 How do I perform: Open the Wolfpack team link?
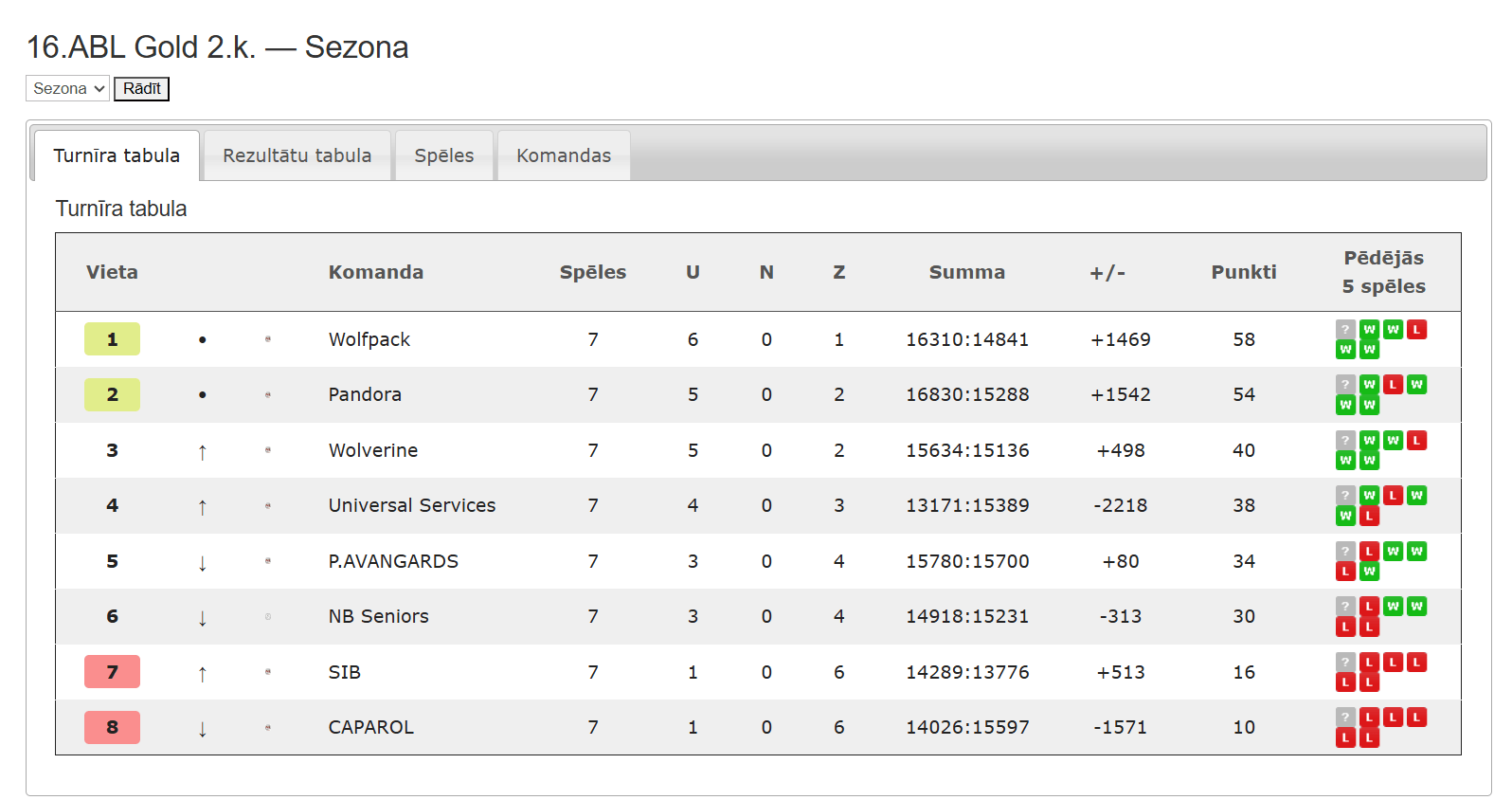pos(369,339)
